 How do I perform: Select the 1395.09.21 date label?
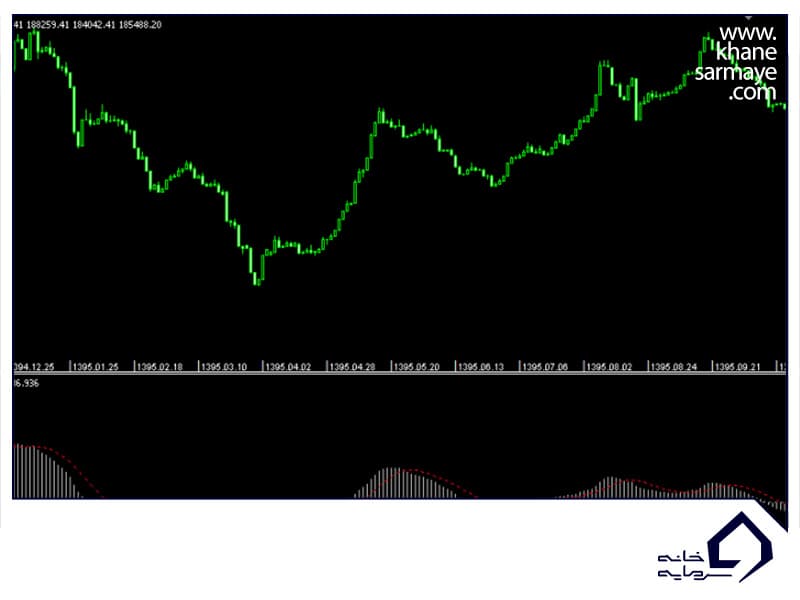pyautogui.click(x=738, y=367)
